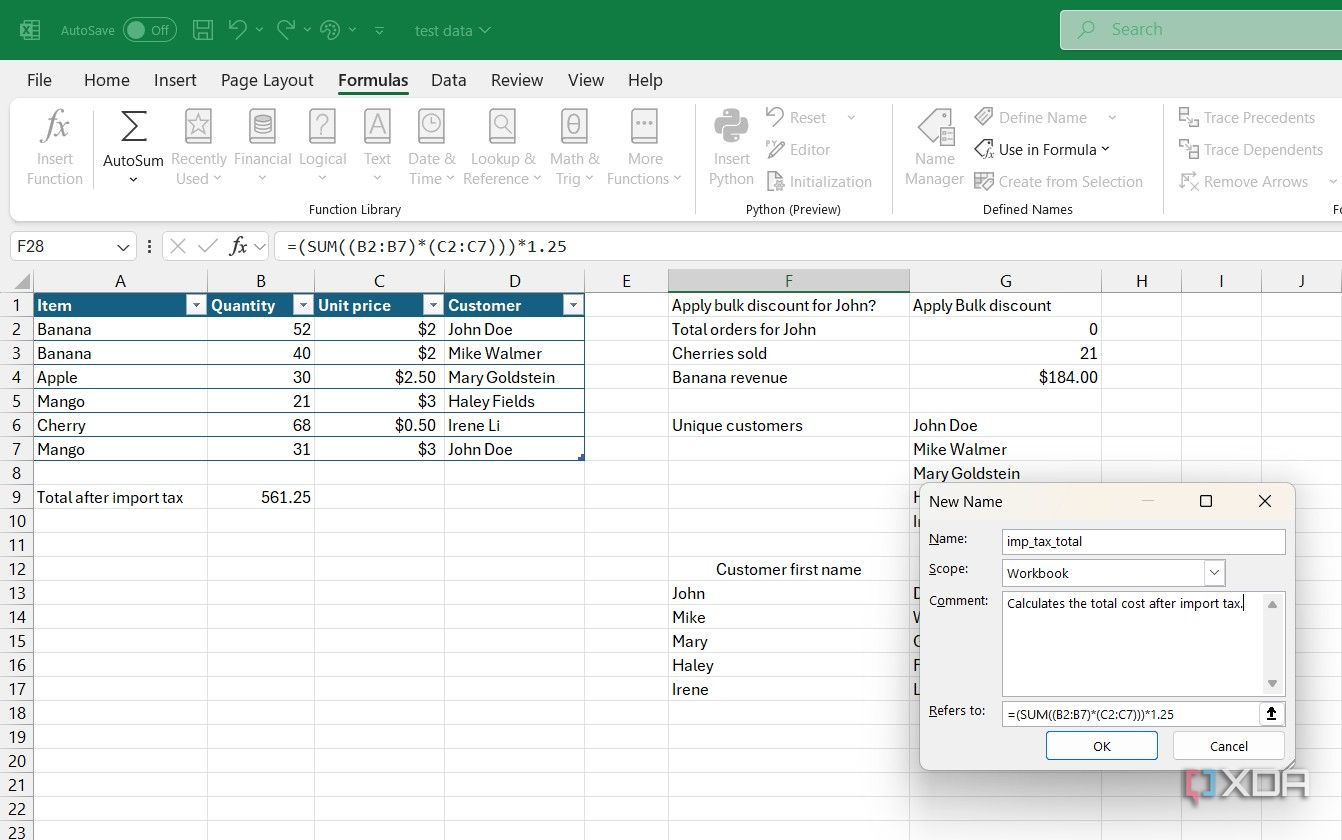Open Math & Trig functions
Image resolution: width=1342 pixels, height=840 pixels.
(574, 148)
